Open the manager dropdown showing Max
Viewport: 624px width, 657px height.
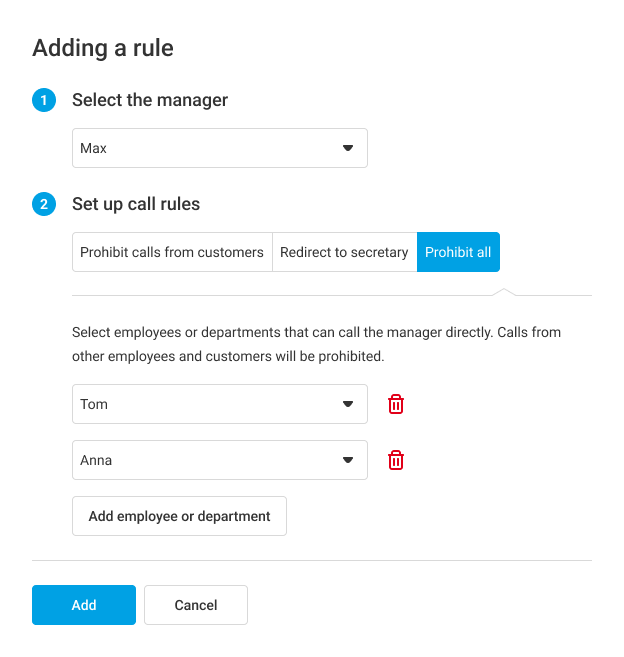coord(210,148)
